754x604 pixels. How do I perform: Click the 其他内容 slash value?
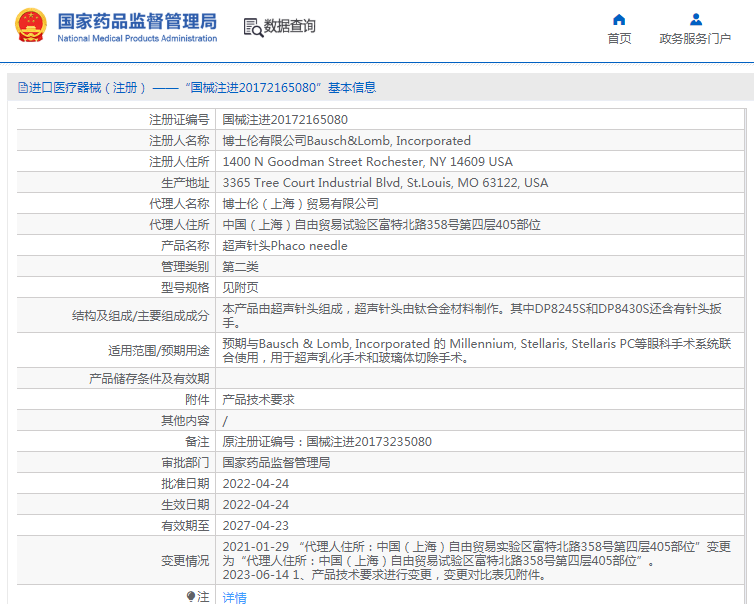click(x=225, y=421)
